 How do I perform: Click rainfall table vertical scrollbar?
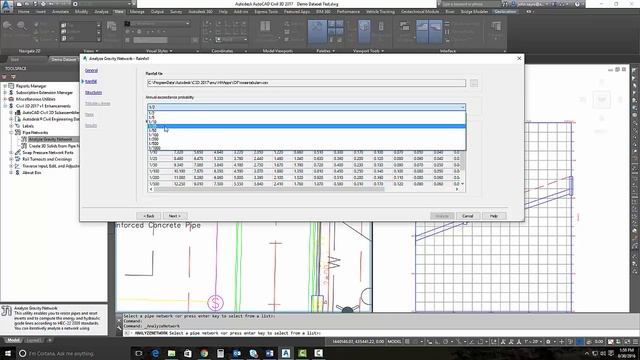pos(462,168)
